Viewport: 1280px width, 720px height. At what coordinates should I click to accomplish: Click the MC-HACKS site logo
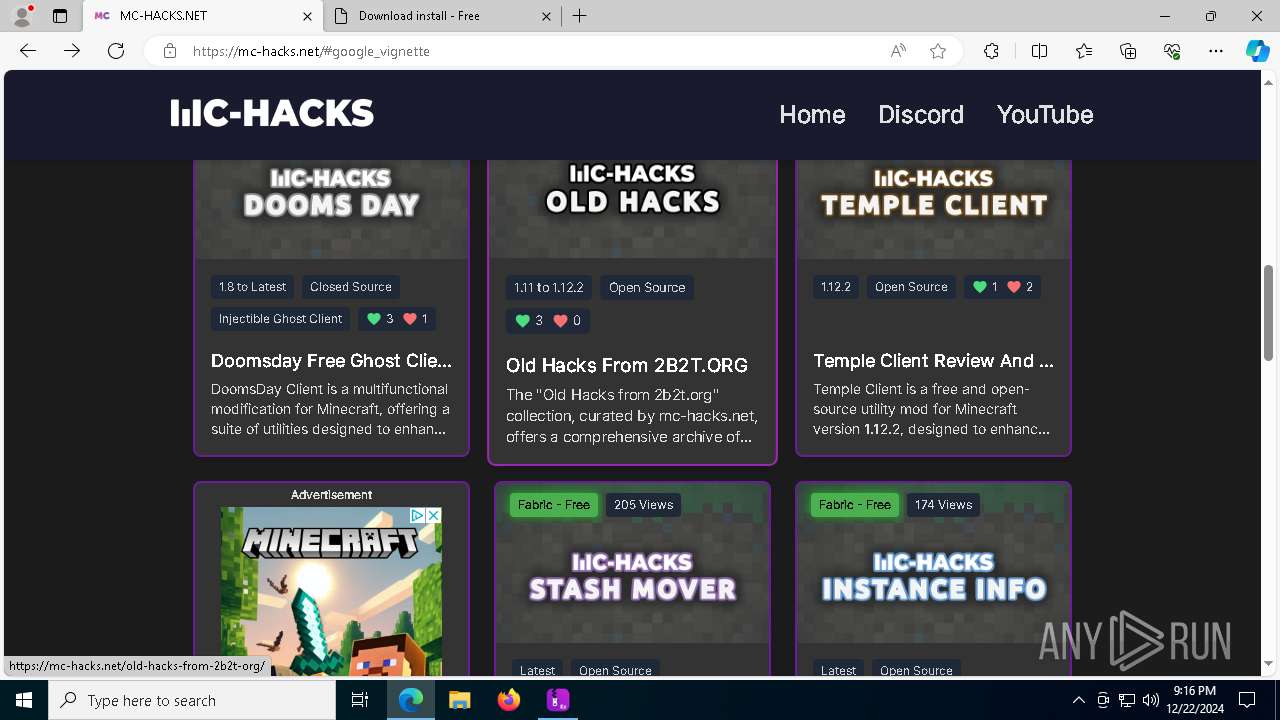point(272,113)
